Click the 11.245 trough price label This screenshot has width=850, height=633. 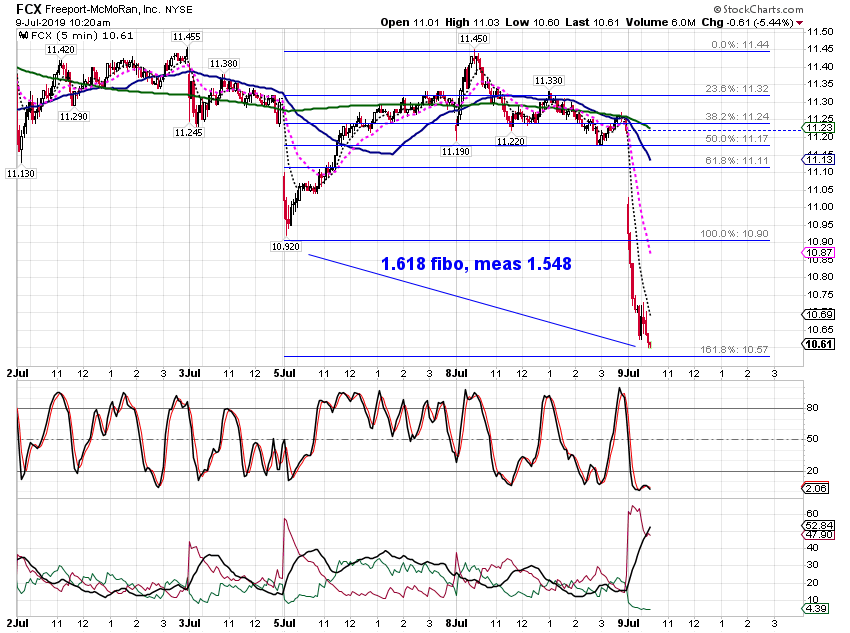(189, 132)
